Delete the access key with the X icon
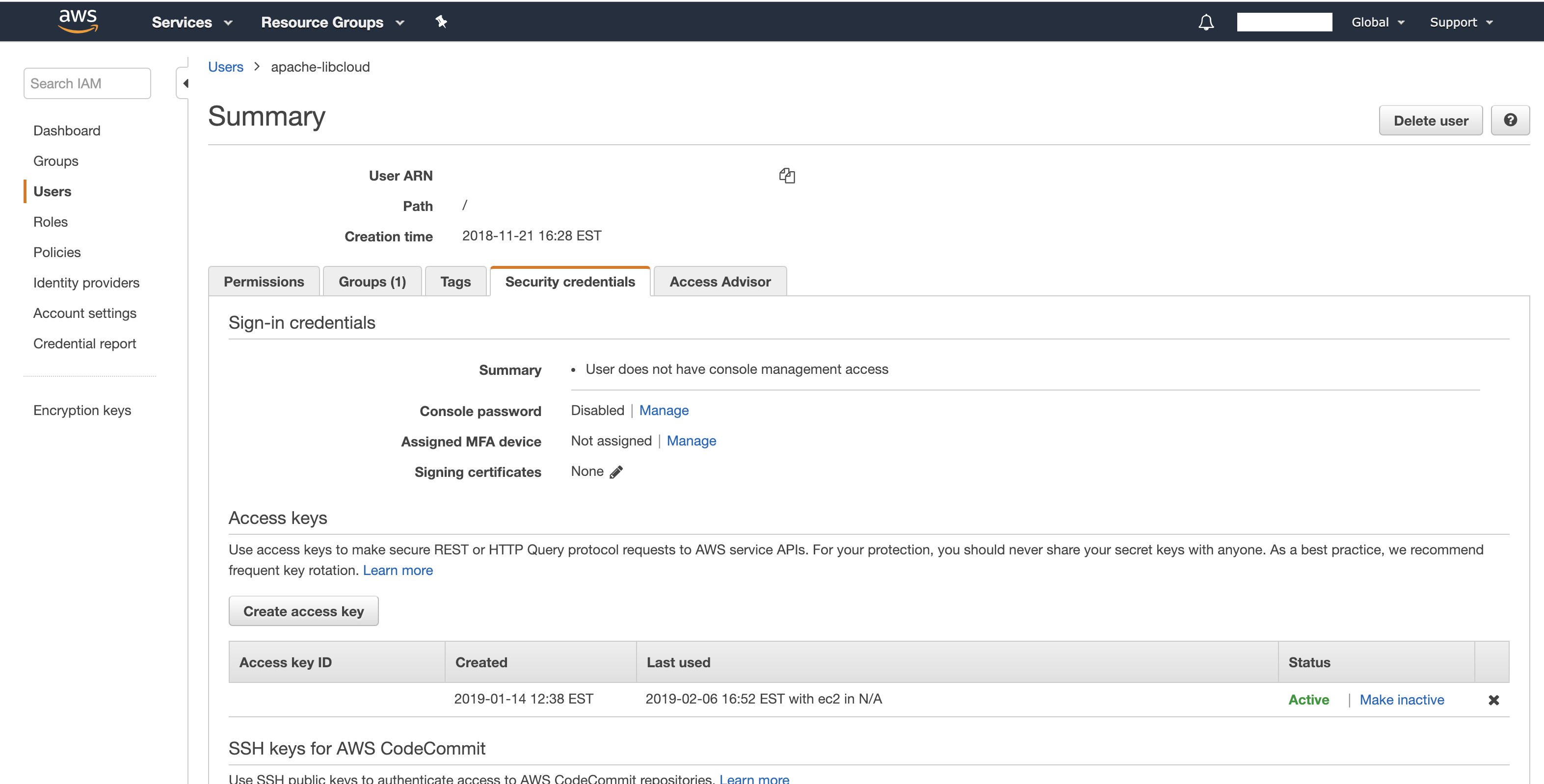Screen dimensions: 1544x784 [x=1493, y=700]
